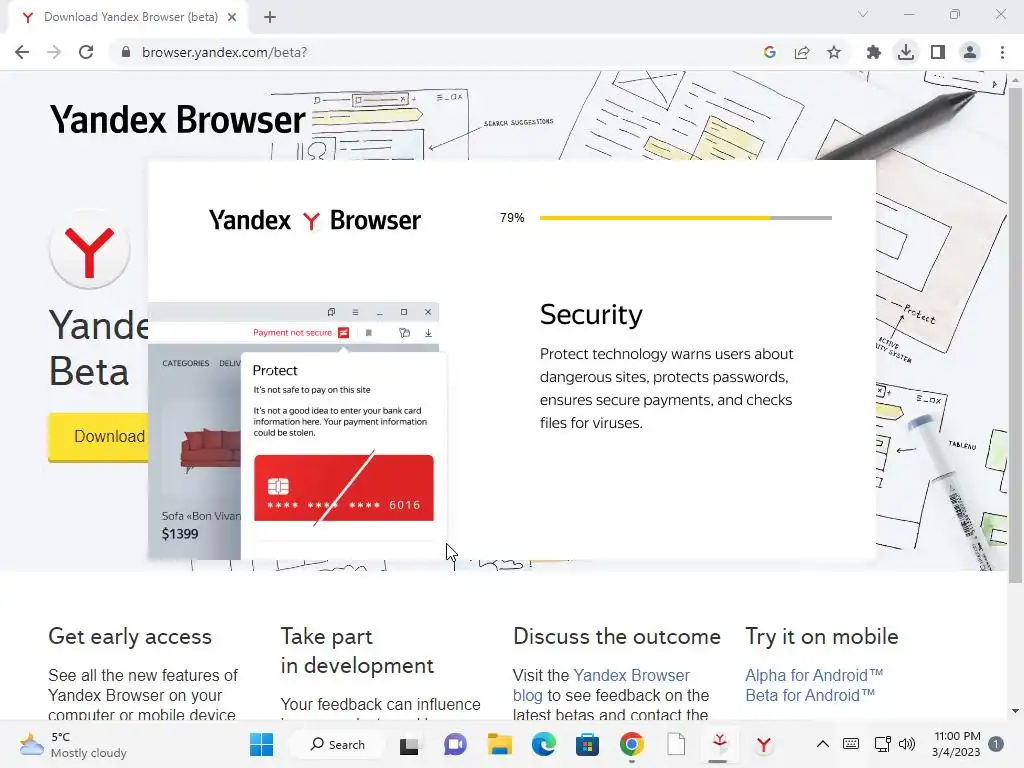Reload the Yandex Browser page

[x=86, y=52]
